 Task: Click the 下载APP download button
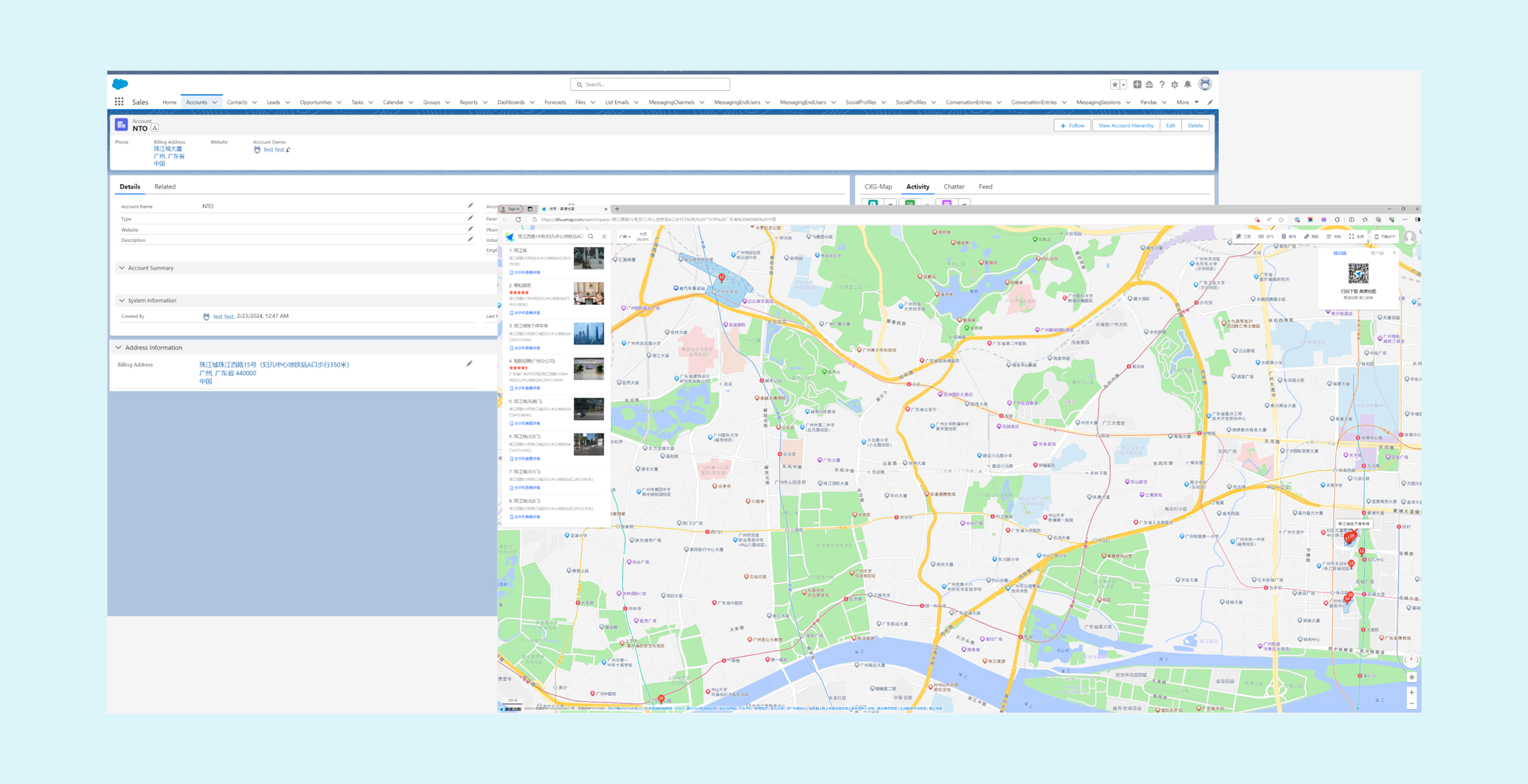point(1385,237)
